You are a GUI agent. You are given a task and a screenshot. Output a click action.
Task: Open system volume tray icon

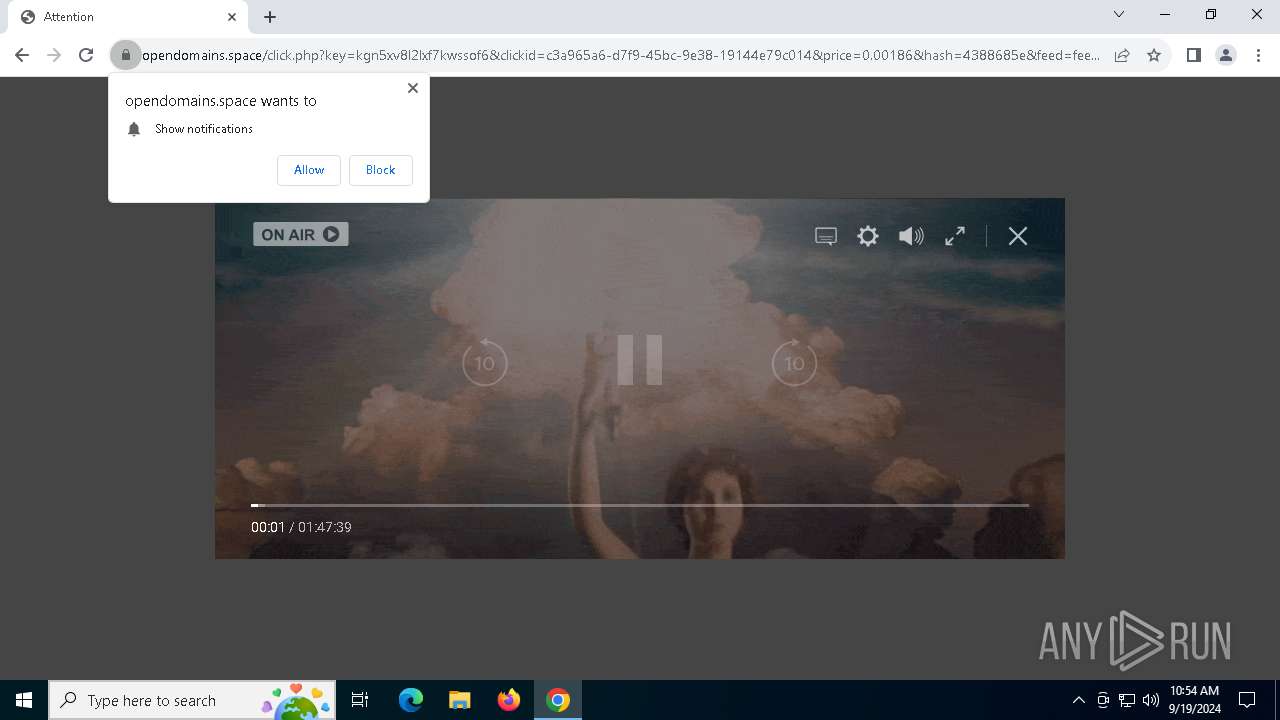coord(1150,700)
